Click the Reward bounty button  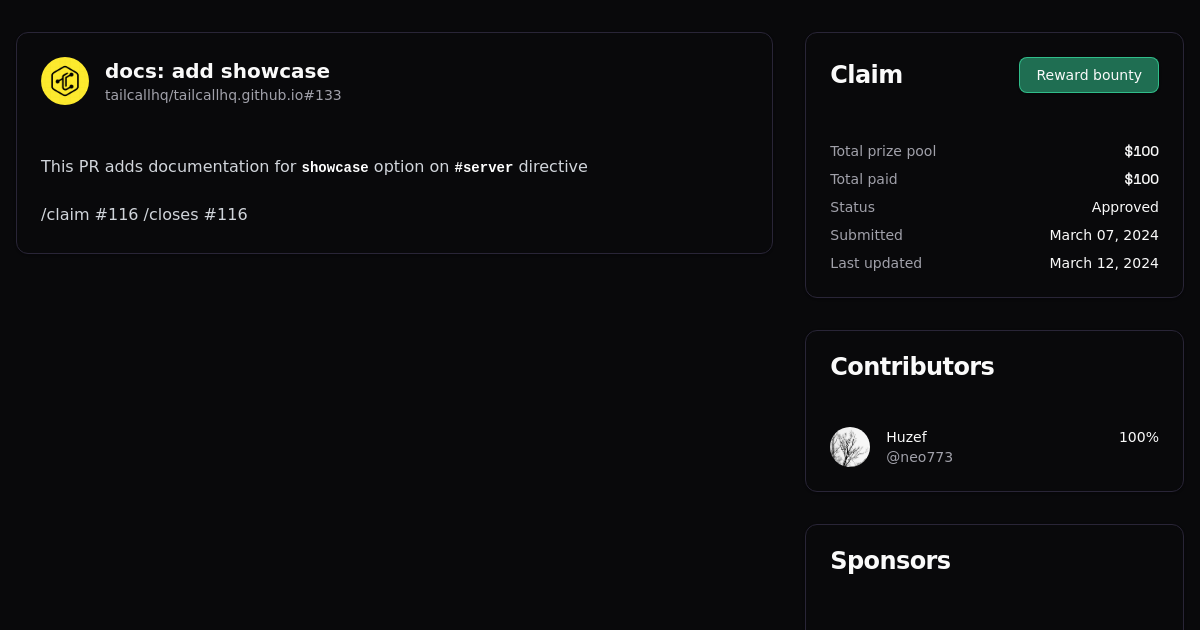(x=1089, y=75)
